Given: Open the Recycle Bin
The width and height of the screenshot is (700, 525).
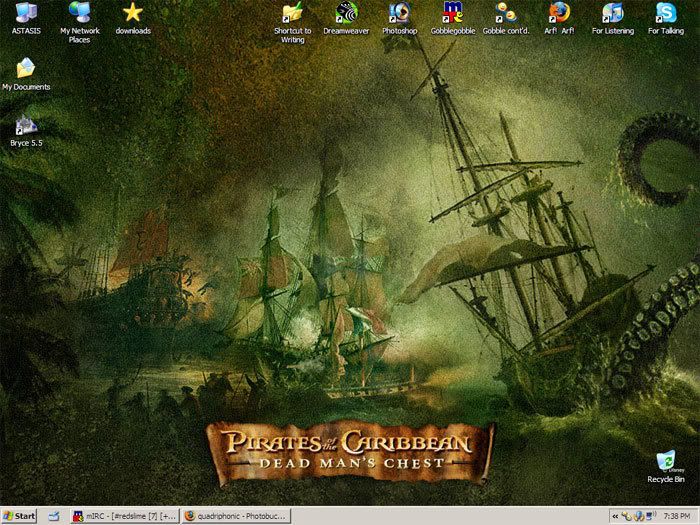Looking at the screenshot, I should click(665, 462).
